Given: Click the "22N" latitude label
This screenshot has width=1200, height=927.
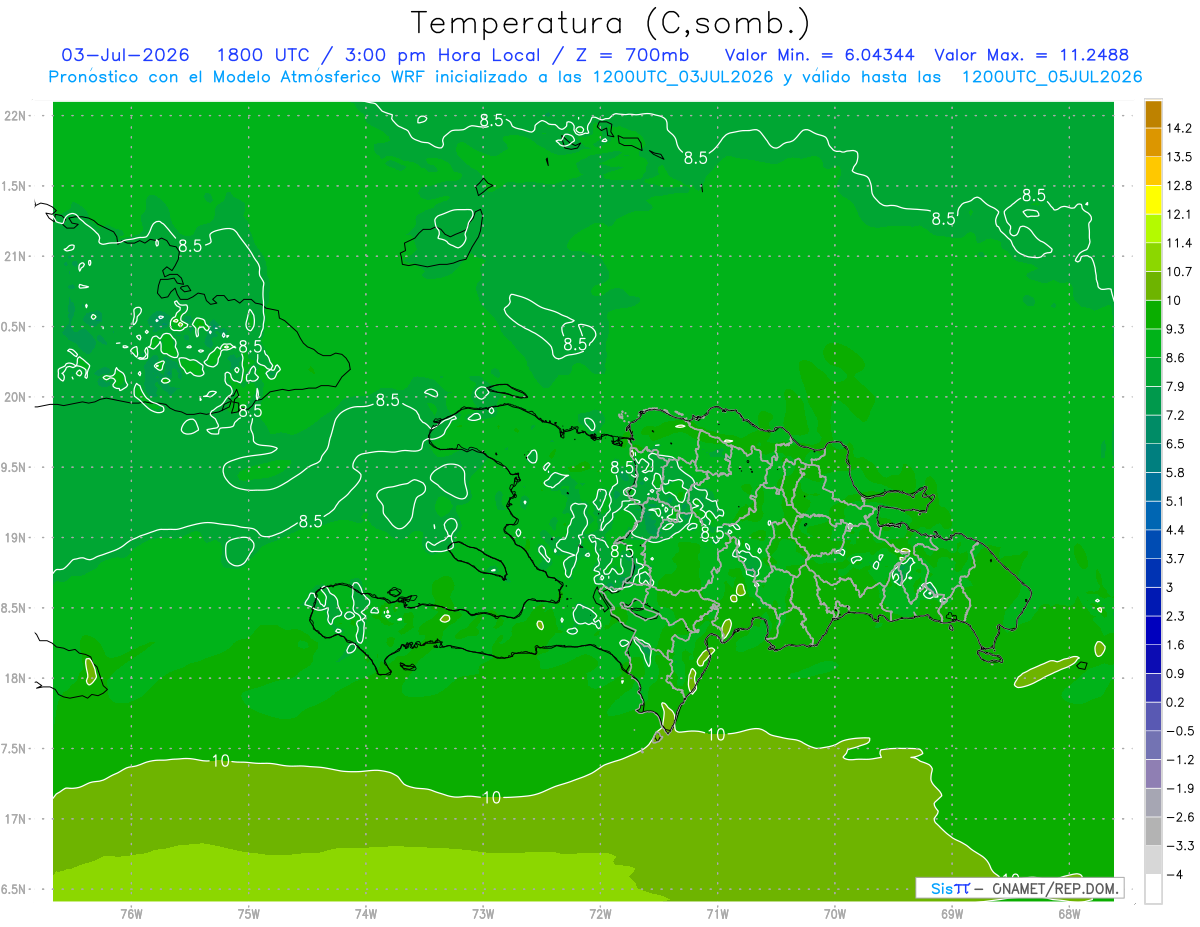Looking at the screenshot, I should (15, 116).
